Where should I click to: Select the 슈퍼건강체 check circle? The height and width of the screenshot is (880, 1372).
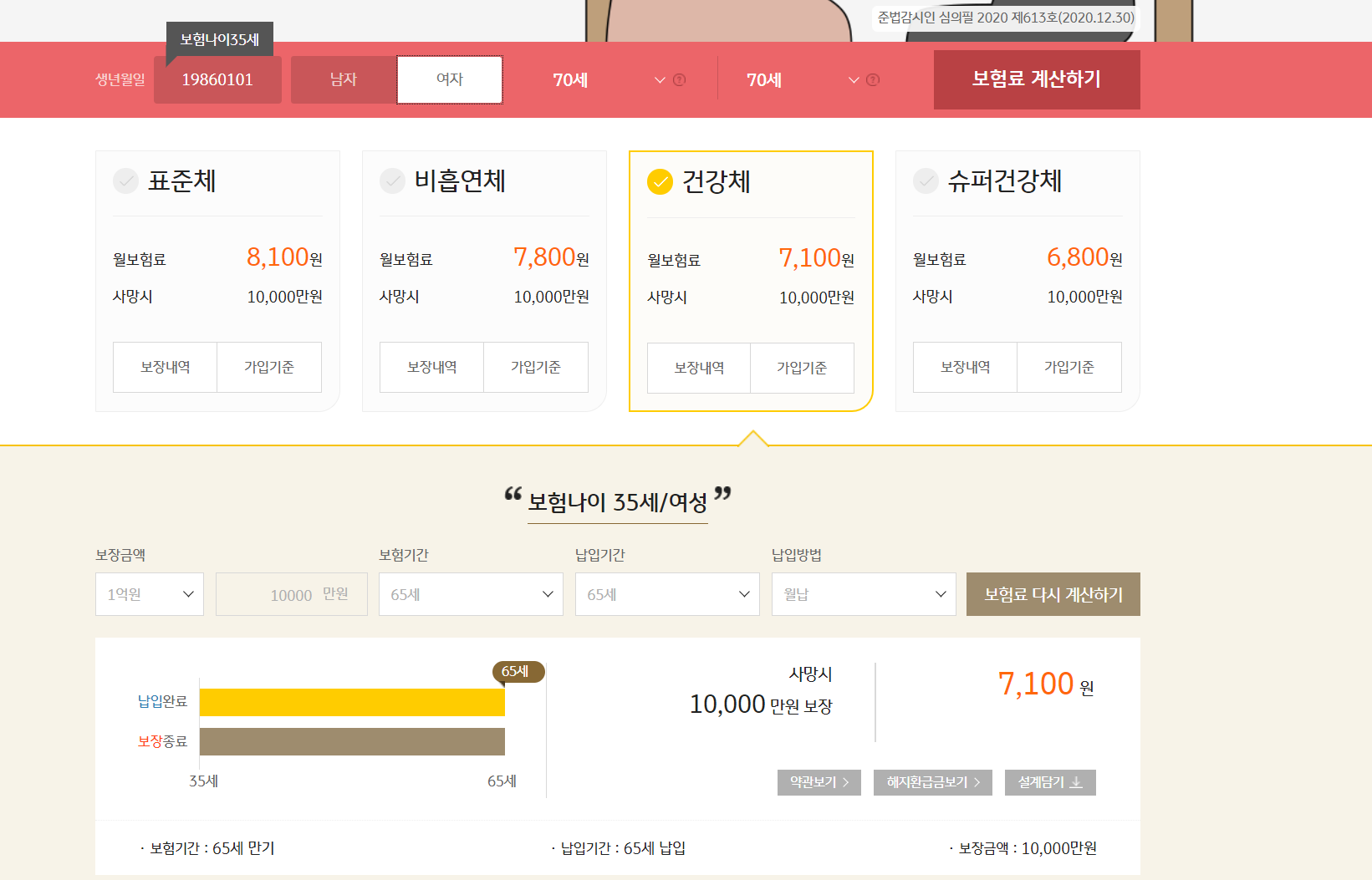(926, 181)
